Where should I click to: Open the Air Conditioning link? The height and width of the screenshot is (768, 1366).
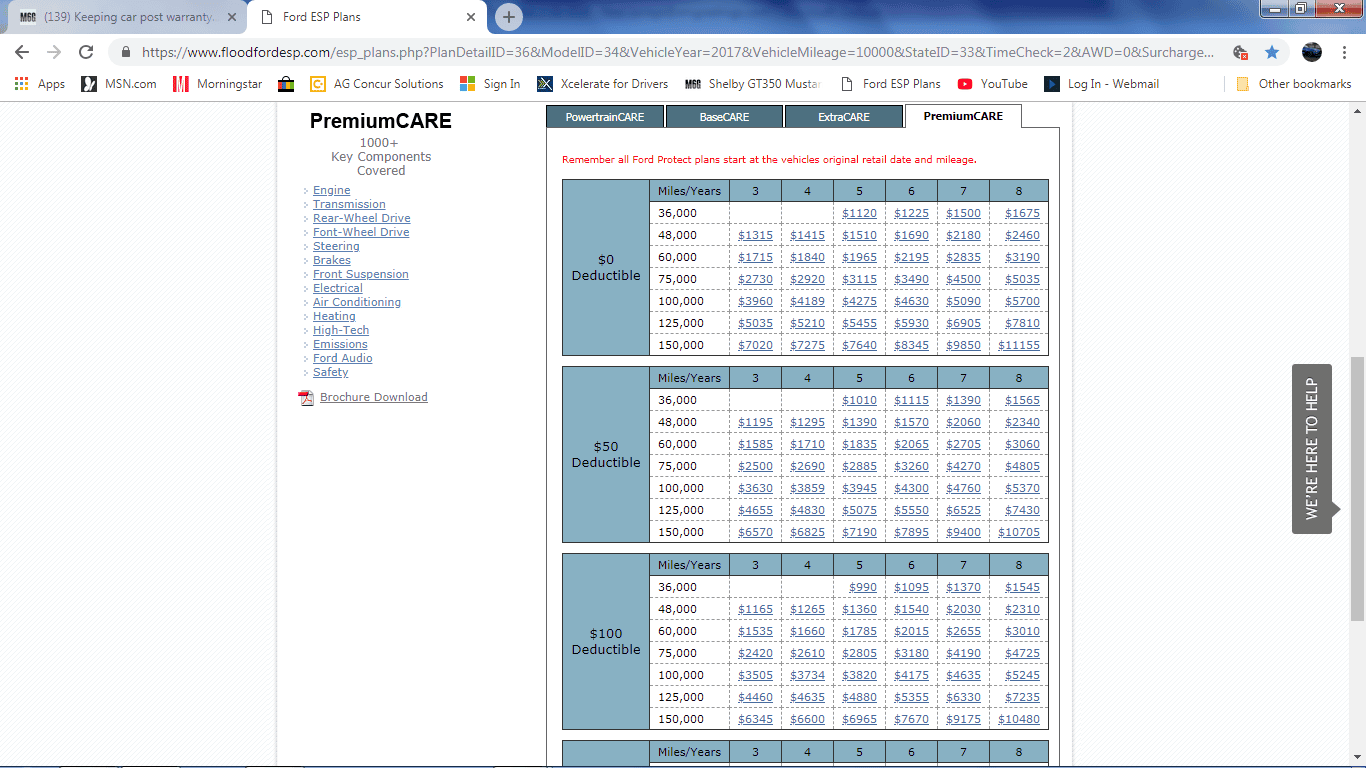(x=357, y=302)
